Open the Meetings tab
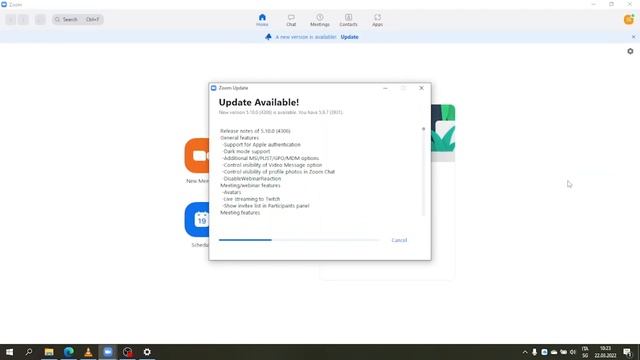This screenshot has height=360, width=640. (x=320, y=20)
